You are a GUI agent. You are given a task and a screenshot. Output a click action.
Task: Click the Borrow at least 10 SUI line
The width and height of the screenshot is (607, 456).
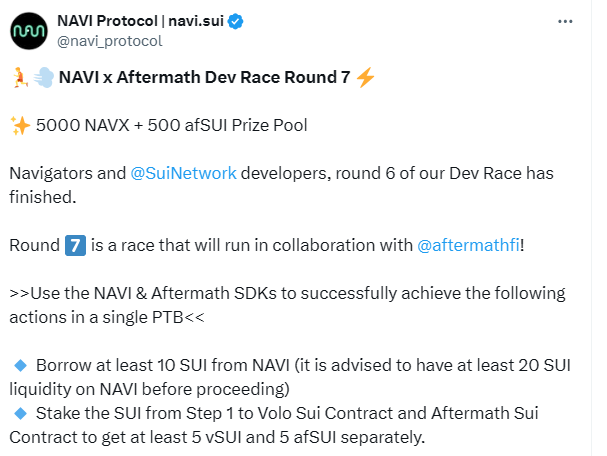(290, 377)
